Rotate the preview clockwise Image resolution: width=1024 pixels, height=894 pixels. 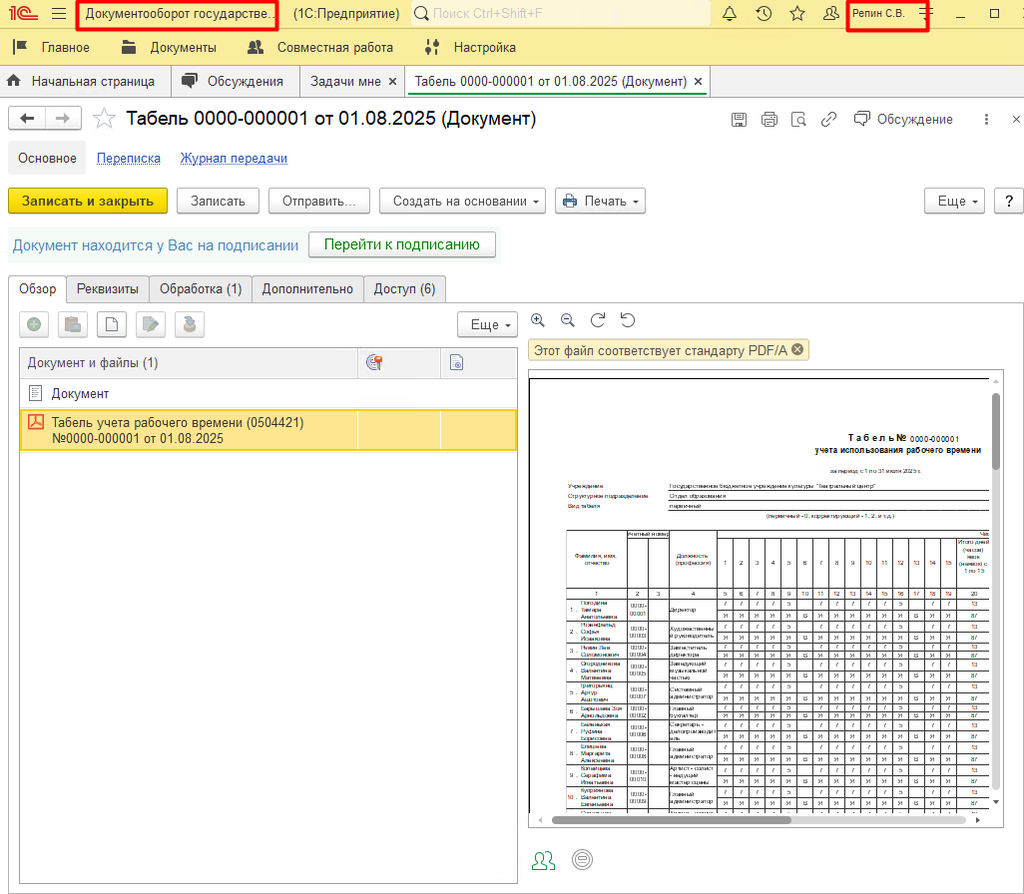tap(597, 320)
